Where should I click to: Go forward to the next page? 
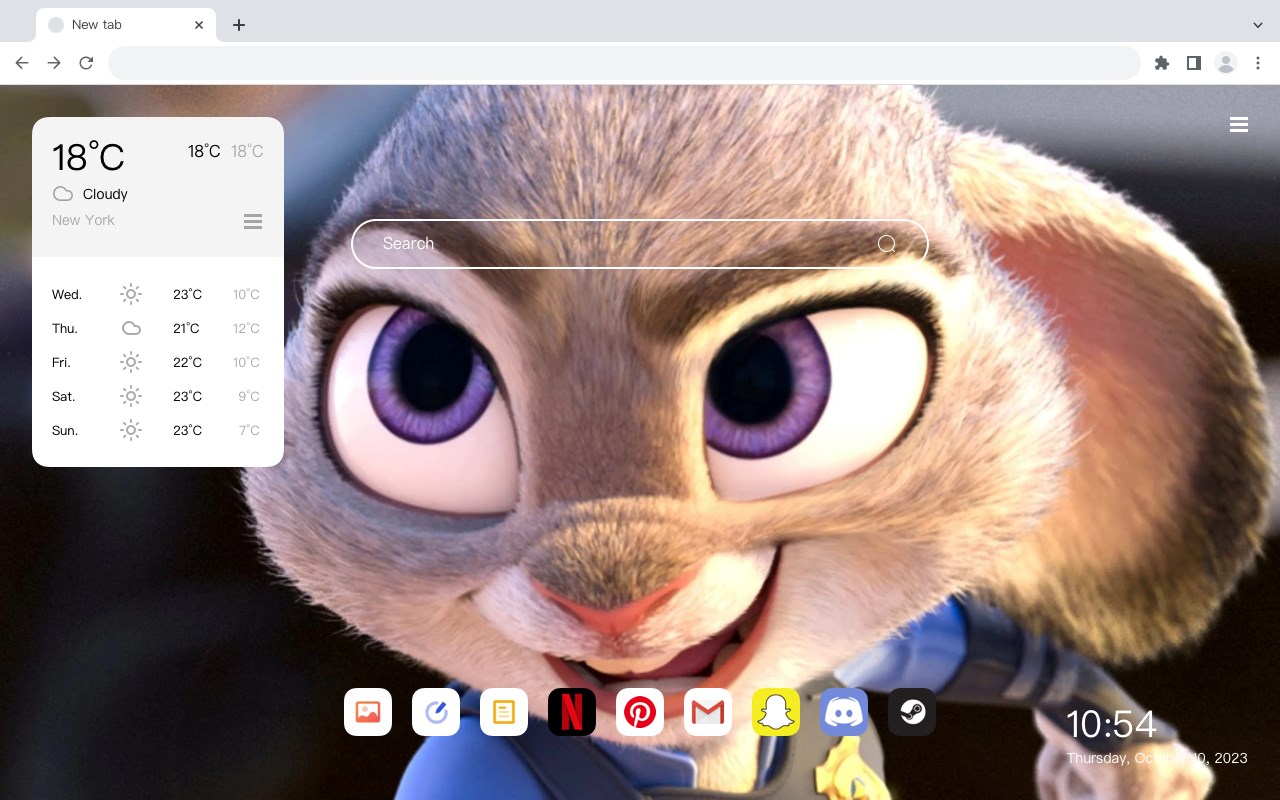[x=54, y=63]
